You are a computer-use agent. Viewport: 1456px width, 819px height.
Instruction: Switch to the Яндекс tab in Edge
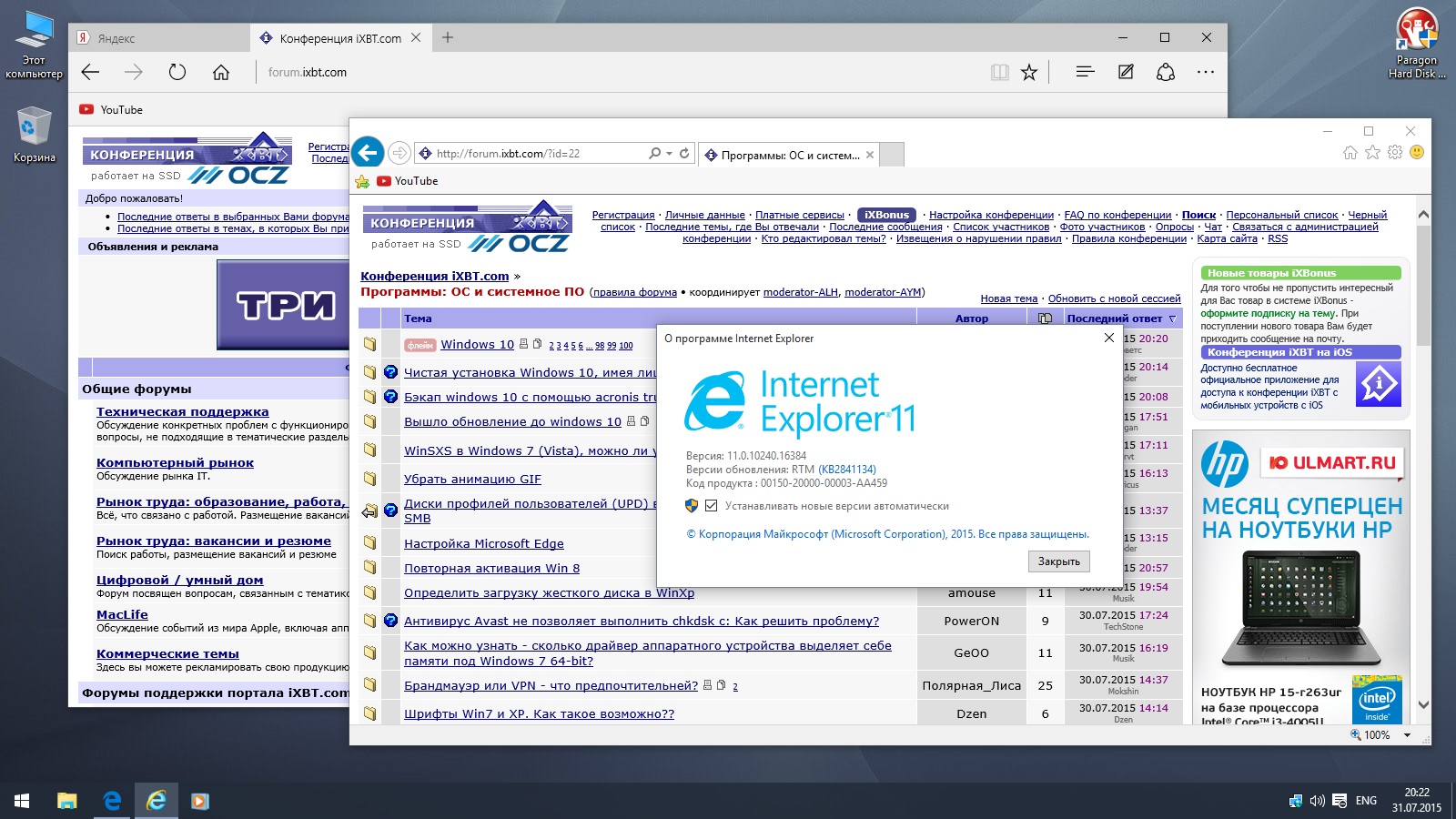pos(159,38)
